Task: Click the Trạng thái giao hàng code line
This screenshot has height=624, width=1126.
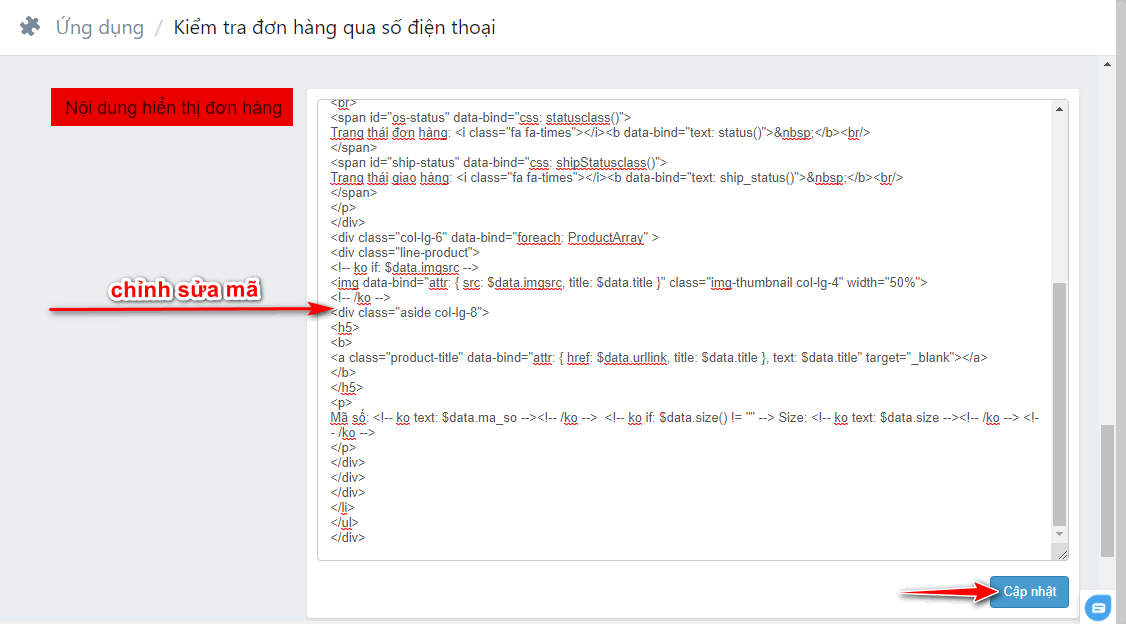Action: pyautogui.click(x=616, y=177)
